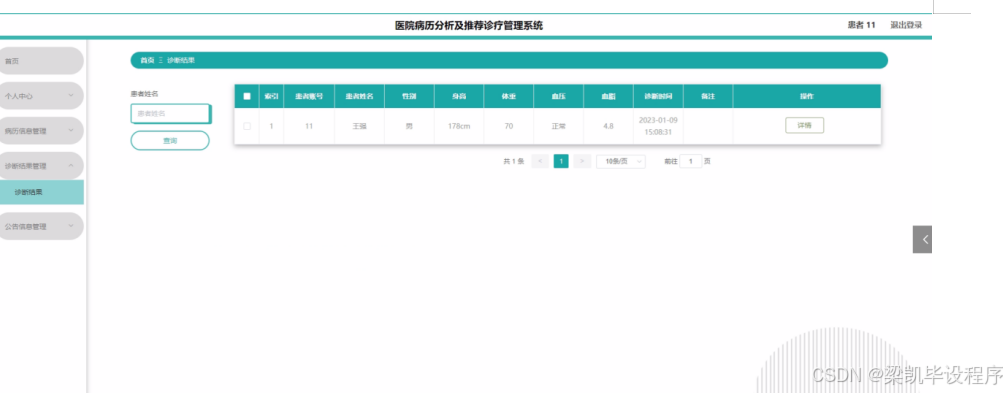Click the 共 1 条 total count text
Screen dimensions: 1007x393
click(x=514, y=161)
